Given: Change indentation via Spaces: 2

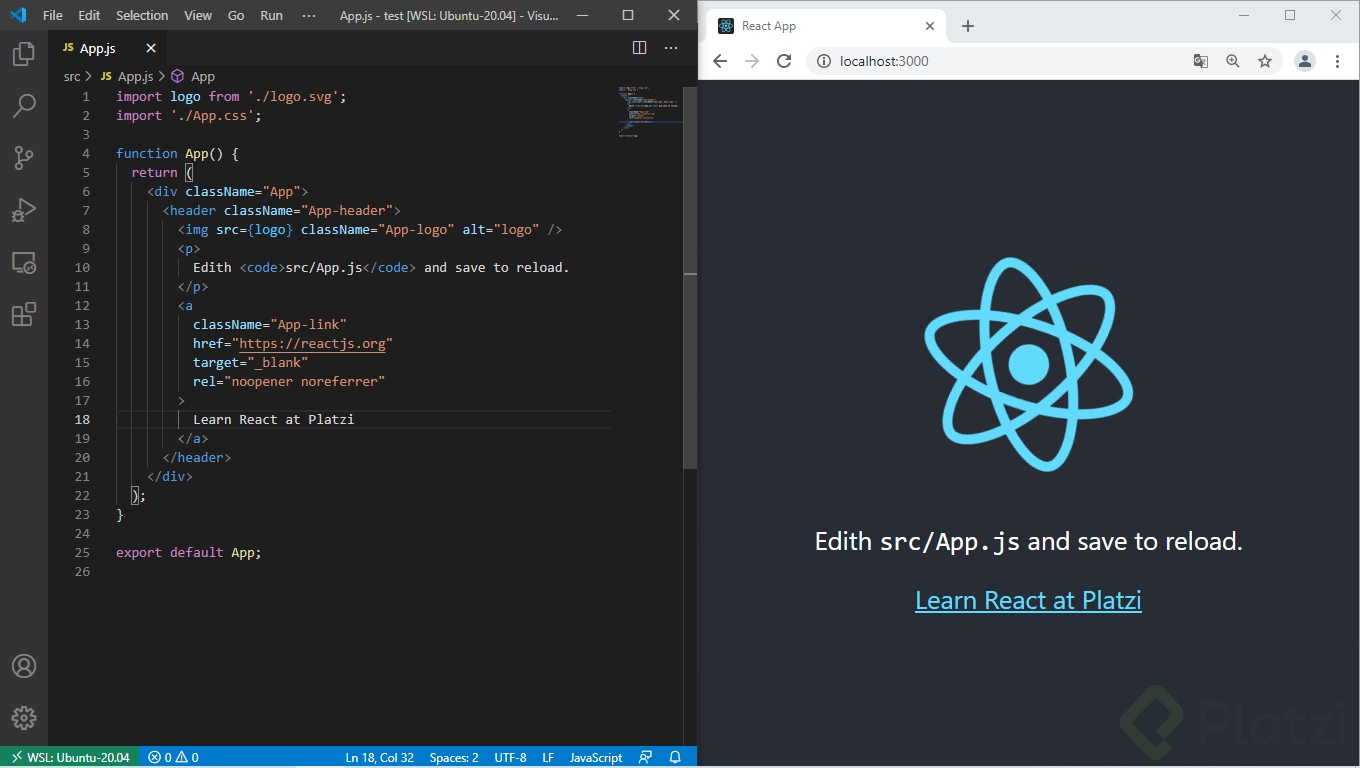Looking at the screenshot, I should click(x=453, y=757).
